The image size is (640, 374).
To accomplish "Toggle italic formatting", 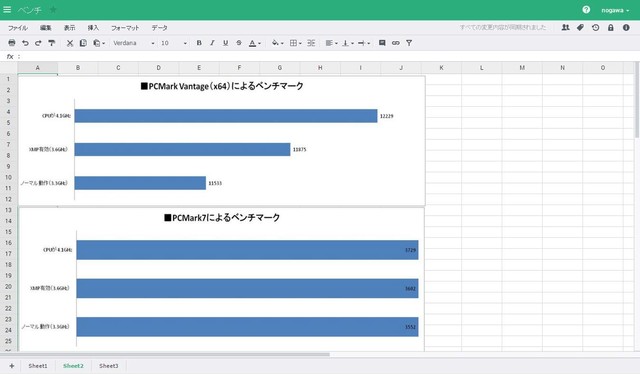I will click(x=212, y=43).
